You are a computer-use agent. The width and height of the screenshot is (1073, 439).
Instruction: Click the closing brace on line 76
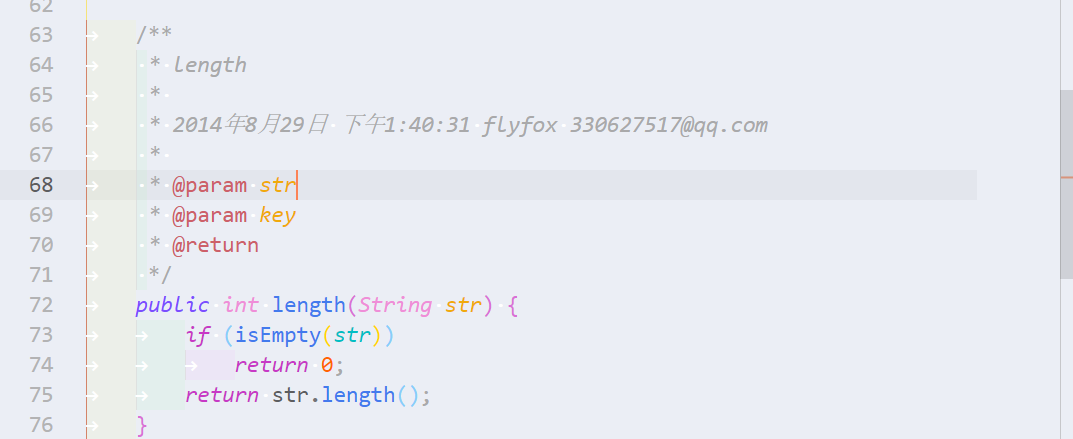point(142,425)
